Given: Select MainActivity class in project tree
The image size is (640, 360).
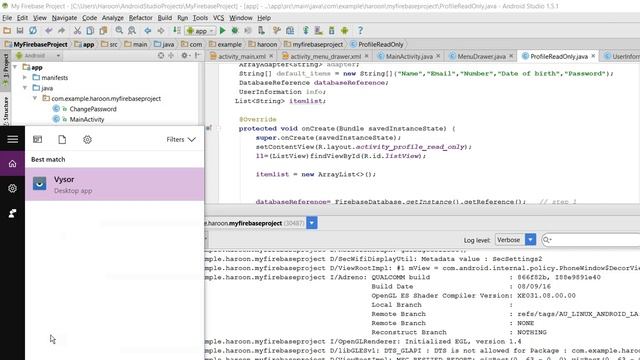Looking at the screenshot, I should point(87,119).
